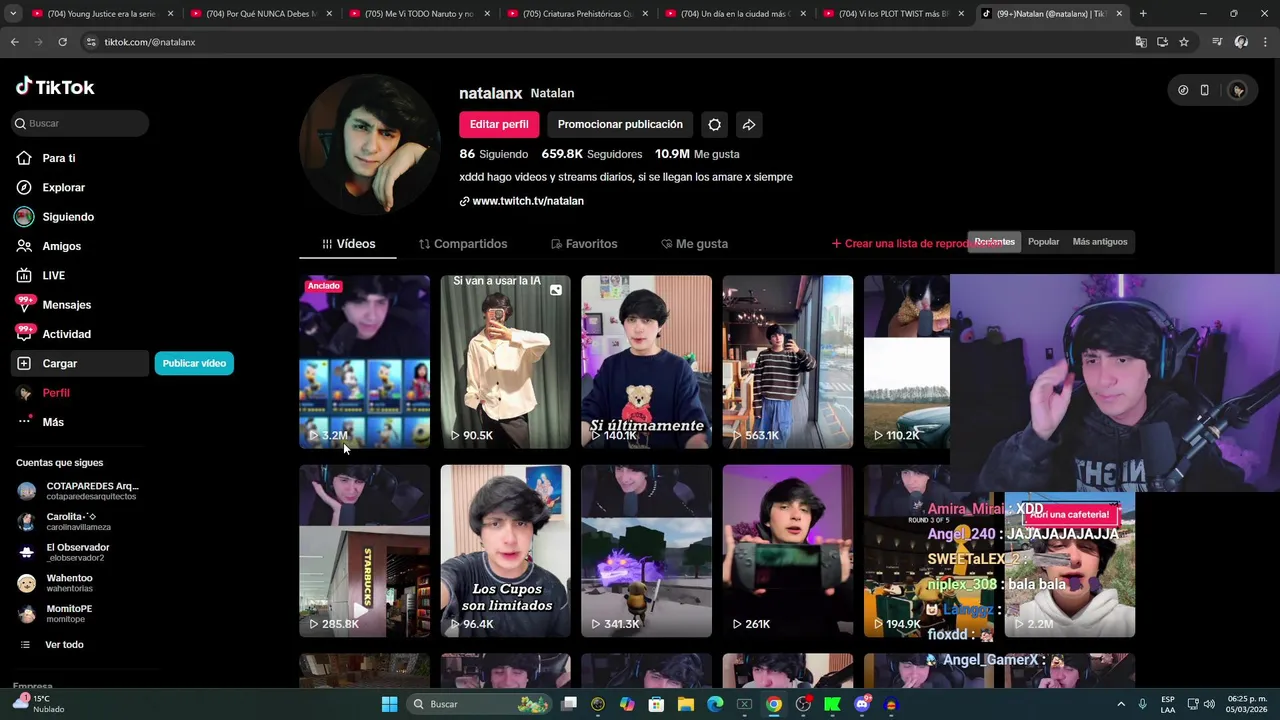The width and height of the screenshot is (1280, 720).
Task: Open Chrome three-dot menu
Action: (x=1265, y=42)
